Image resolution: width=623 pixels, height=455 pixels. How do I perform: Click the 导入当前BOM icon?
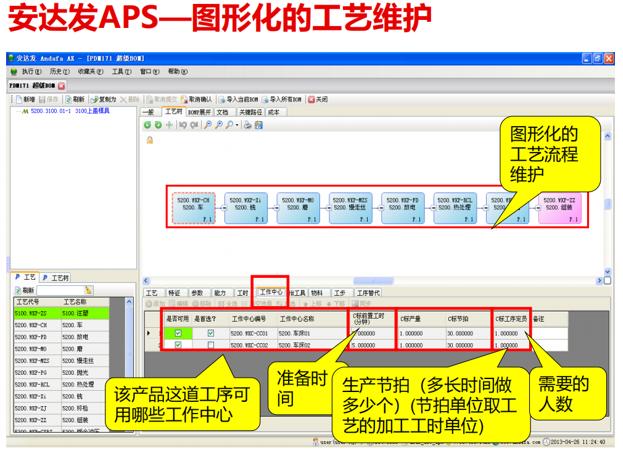click(222, 99)
